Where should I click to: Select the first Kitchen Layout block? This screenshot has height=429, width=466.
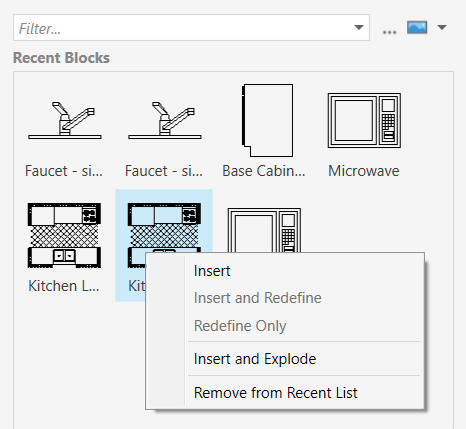pyautogui.click(x=64, y=235)
